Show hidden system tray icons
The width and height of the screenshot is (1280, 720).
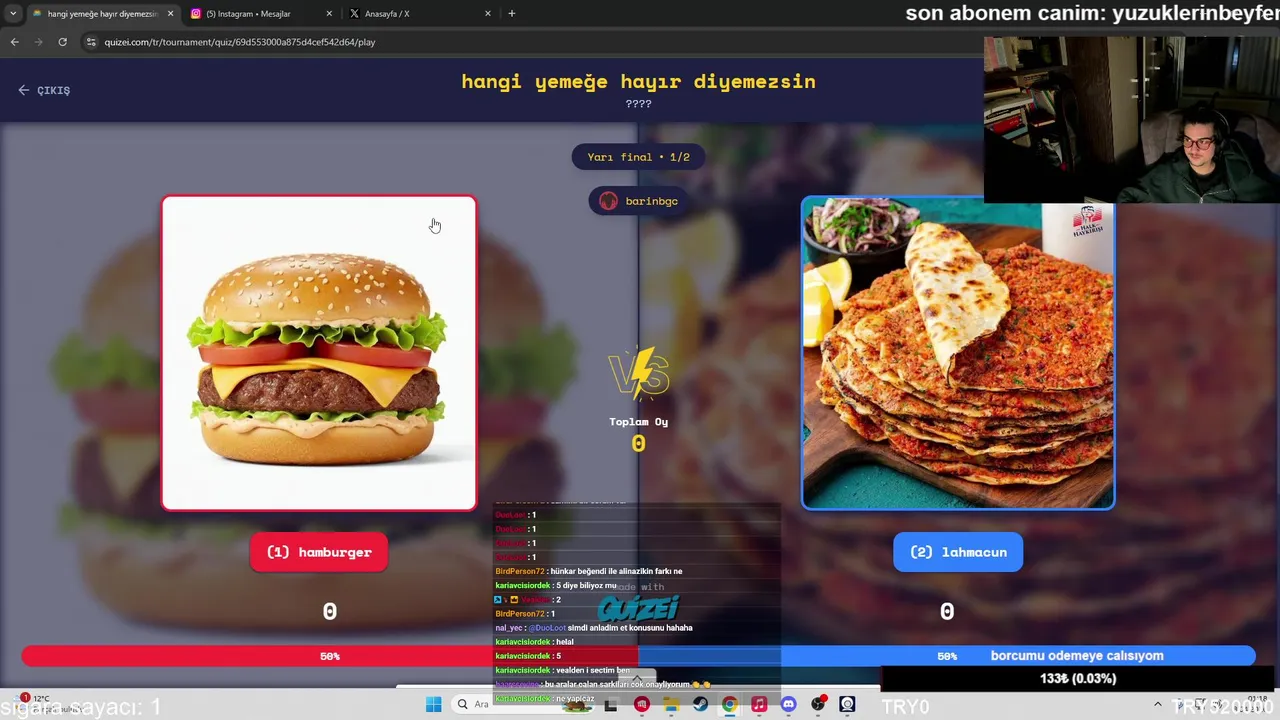click(x=1158, y=705)
